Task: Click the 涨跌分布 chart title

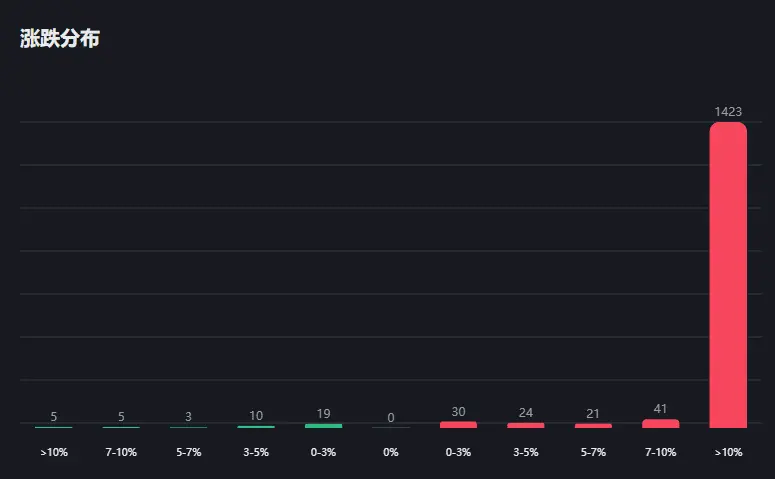Action: (x=60, y=39)
